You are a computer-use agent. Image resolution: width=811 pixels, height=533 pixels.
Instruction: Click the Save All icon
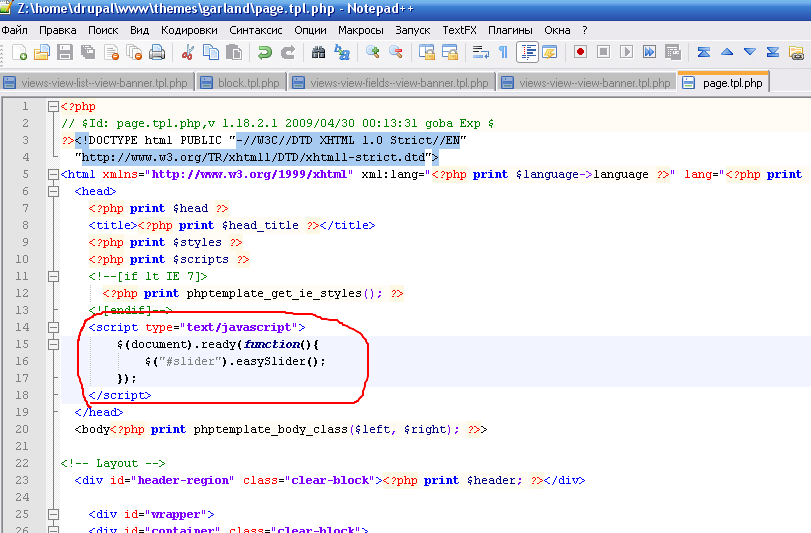tap(88, 52)
